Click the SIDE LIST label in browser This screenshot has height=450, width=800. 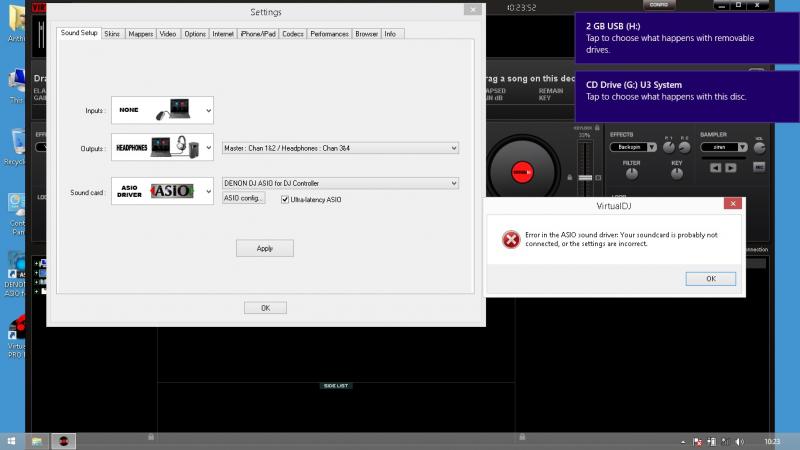coord(336,386)
